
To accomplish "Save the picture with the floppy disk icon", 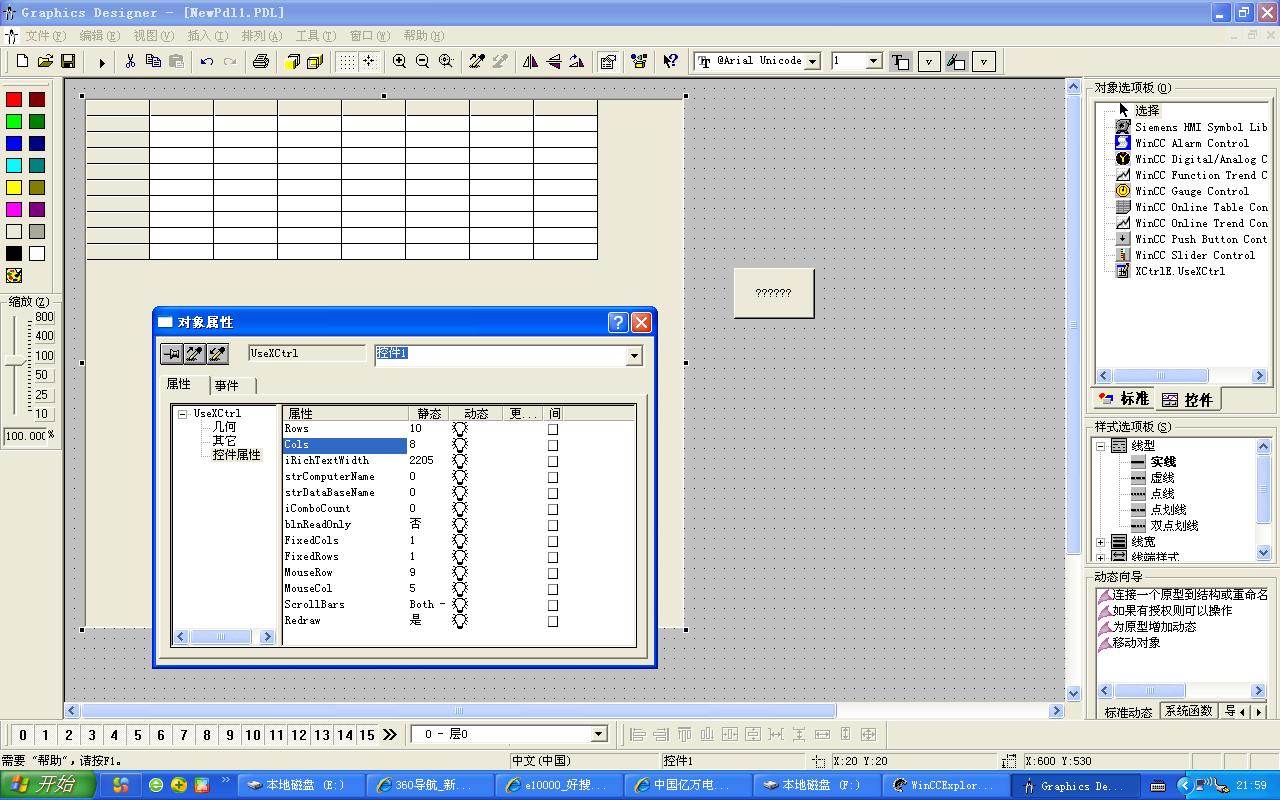I will coord(68,61).
